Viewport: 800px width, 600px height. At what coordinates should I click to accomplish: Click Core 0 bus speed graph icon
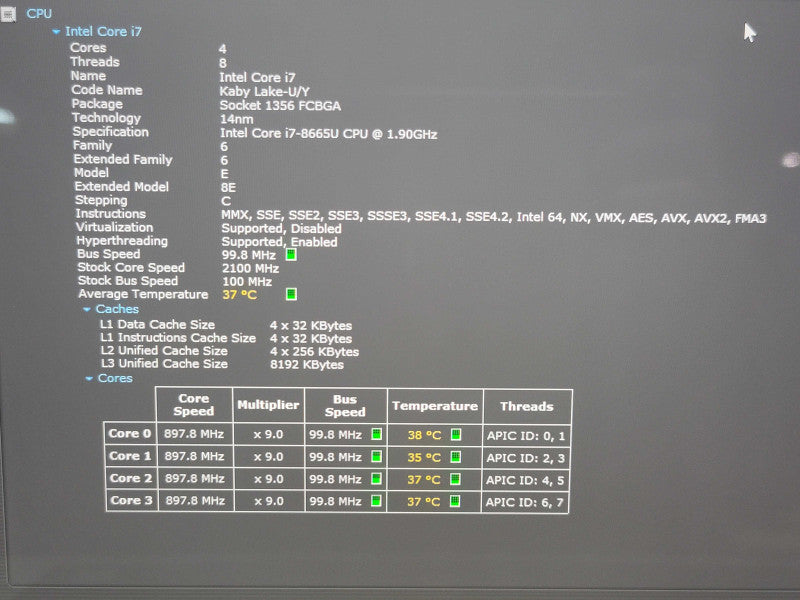click(376, 434)
